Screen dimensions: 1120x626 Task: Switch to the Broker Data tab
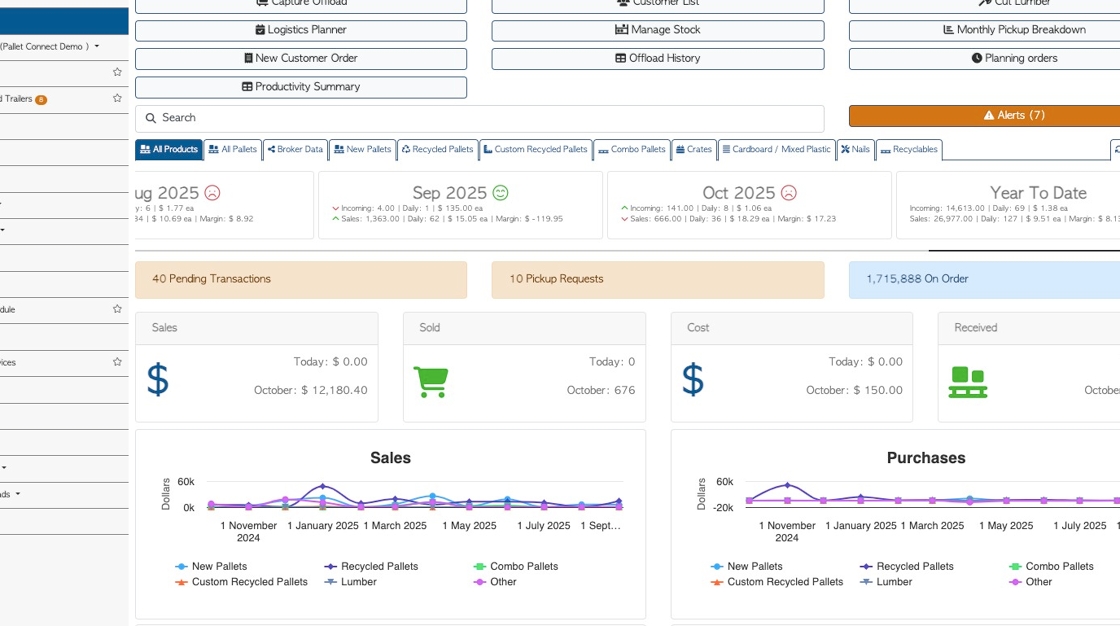295,149
